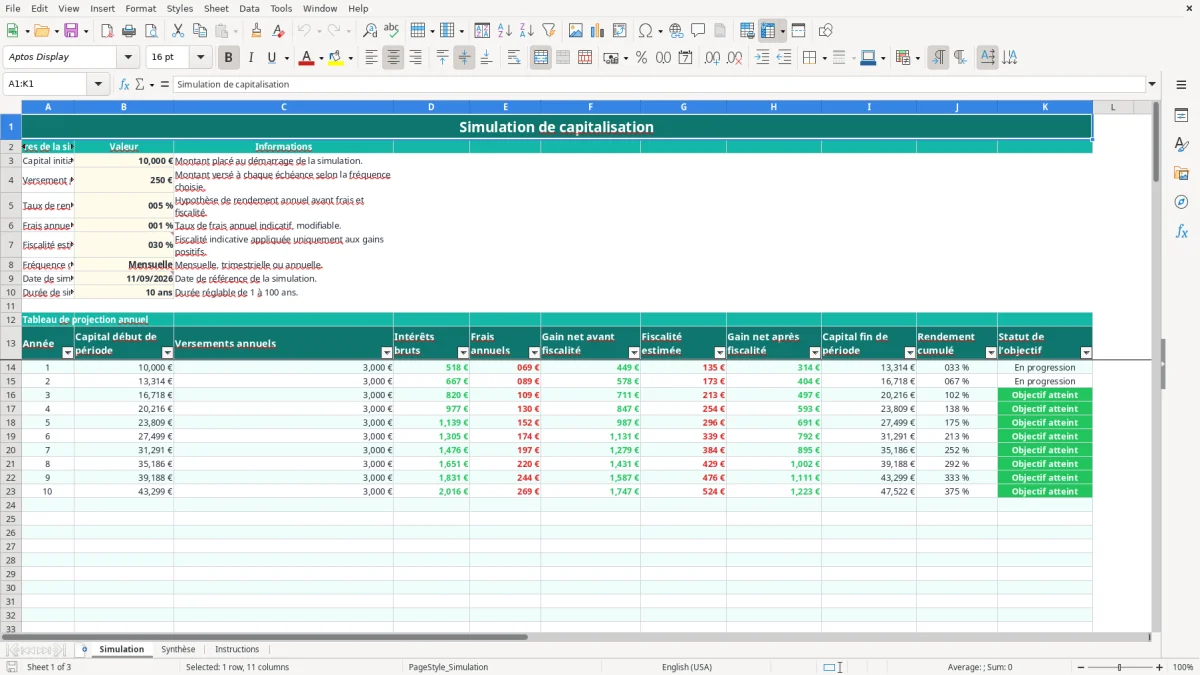Insert a pivot table

click(620, 31)
